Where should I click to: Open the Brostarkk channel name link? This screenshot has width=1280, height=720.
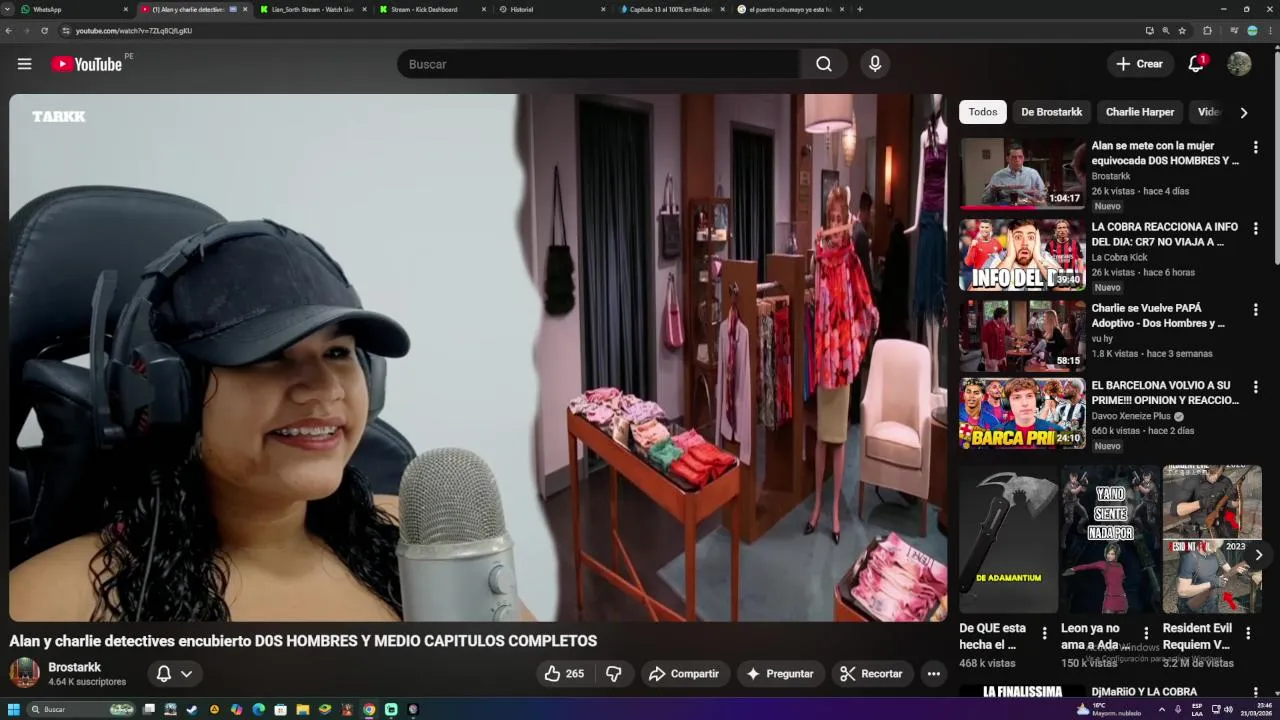pyautogui.click(x=75, y=667)
